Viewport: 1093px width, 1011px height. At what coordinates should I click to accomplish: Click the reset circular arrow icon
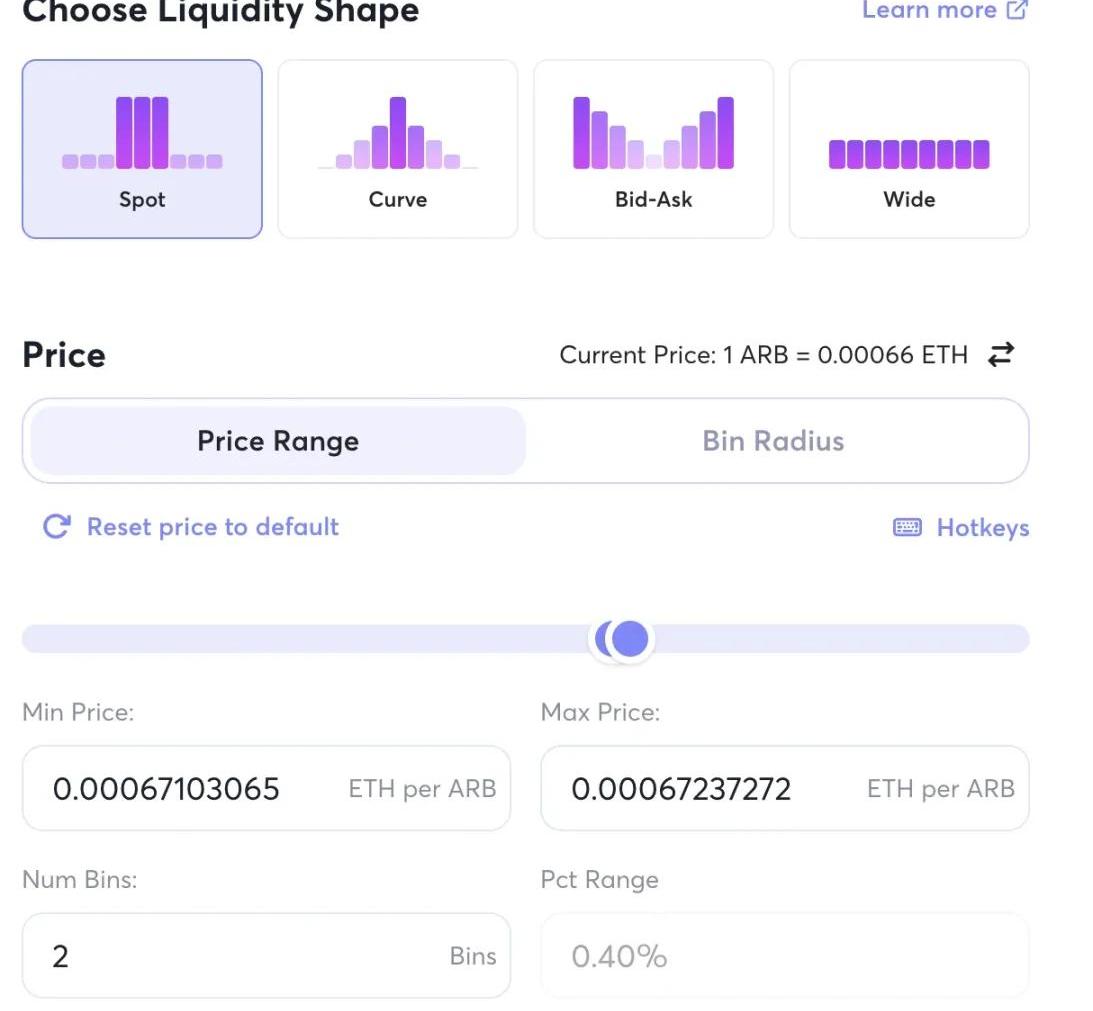(57, 527)
